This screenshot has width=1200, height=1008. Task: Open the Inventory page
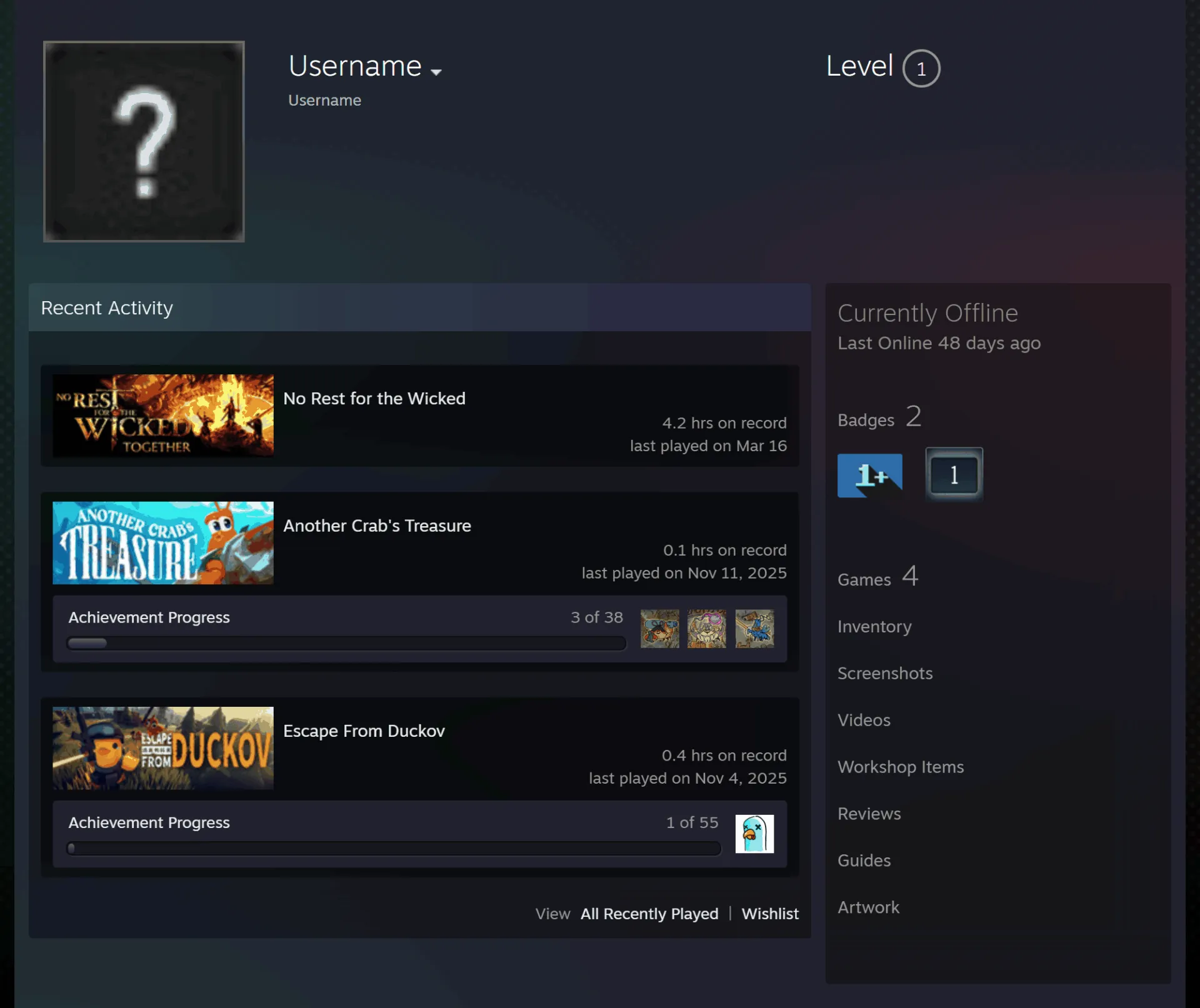(x=874, y=626)
